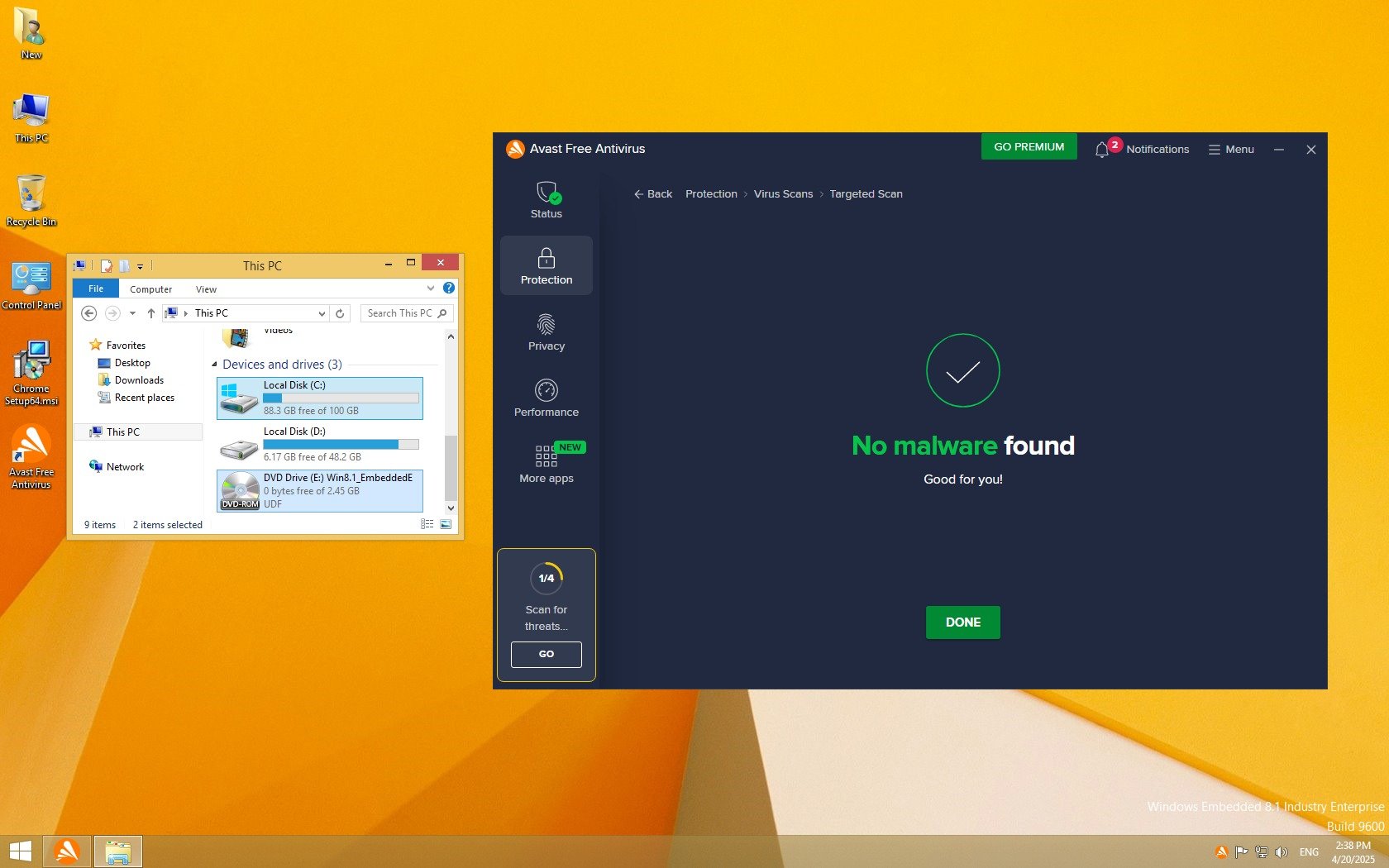Open Explorer help question mark

click(x=449, y=288)
